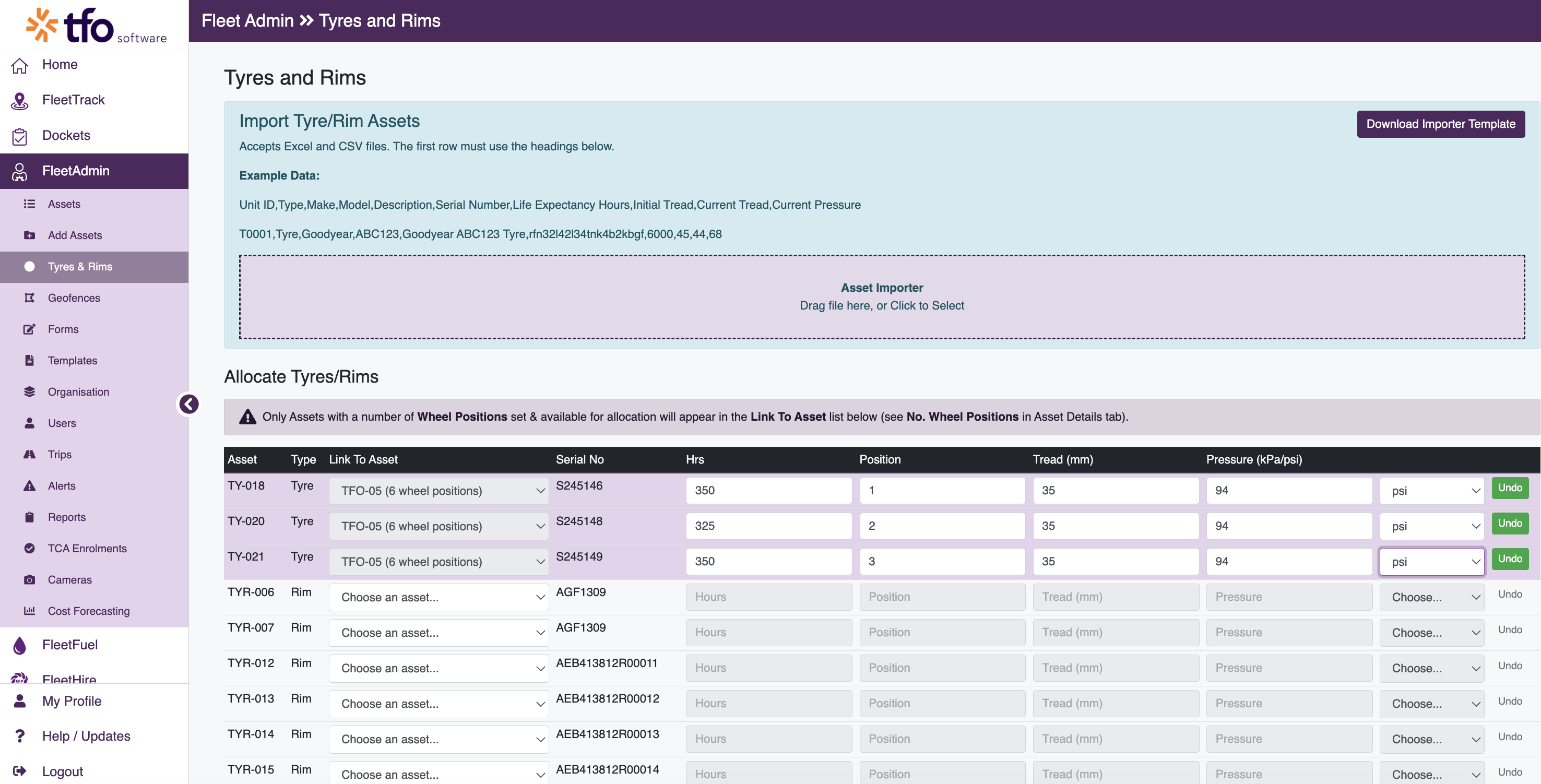Image resolution: width=1541 pixels, height=784 pixels.
Task: Click the Cameras camera icon
Action: coord(29,579)
